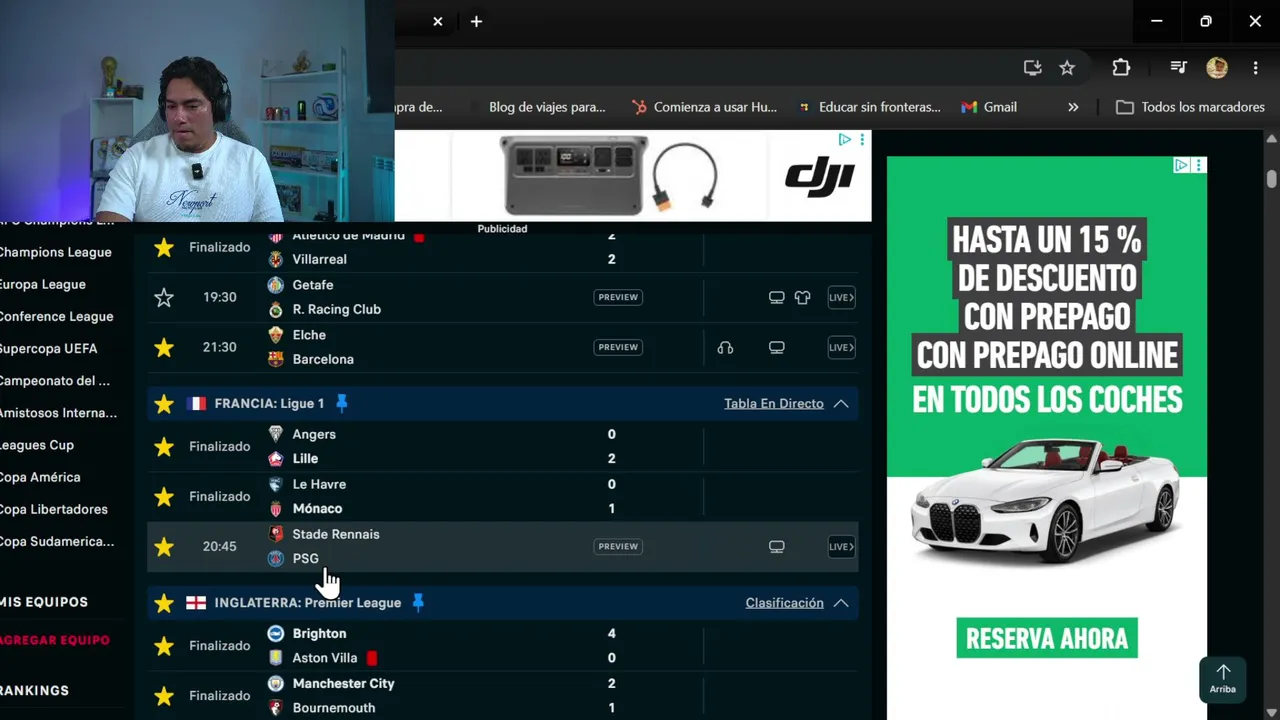Toggle favorite star for Brighton vs Aston Villa
The width and height of the screenshot is (1280, 720).
164,646
